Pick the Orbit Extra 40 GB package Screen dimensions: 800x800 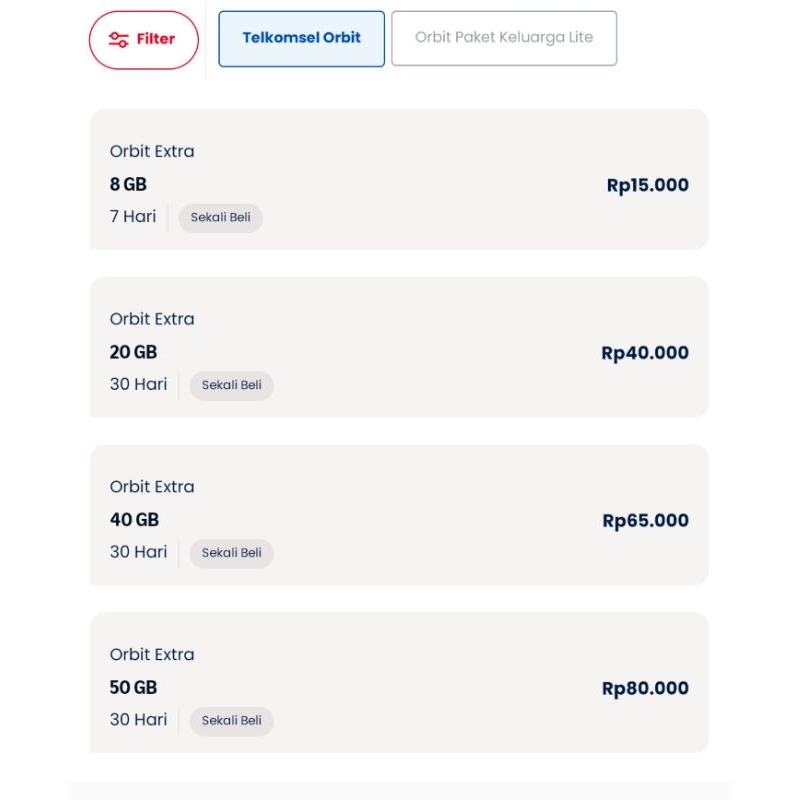click(x=399, y=515)
